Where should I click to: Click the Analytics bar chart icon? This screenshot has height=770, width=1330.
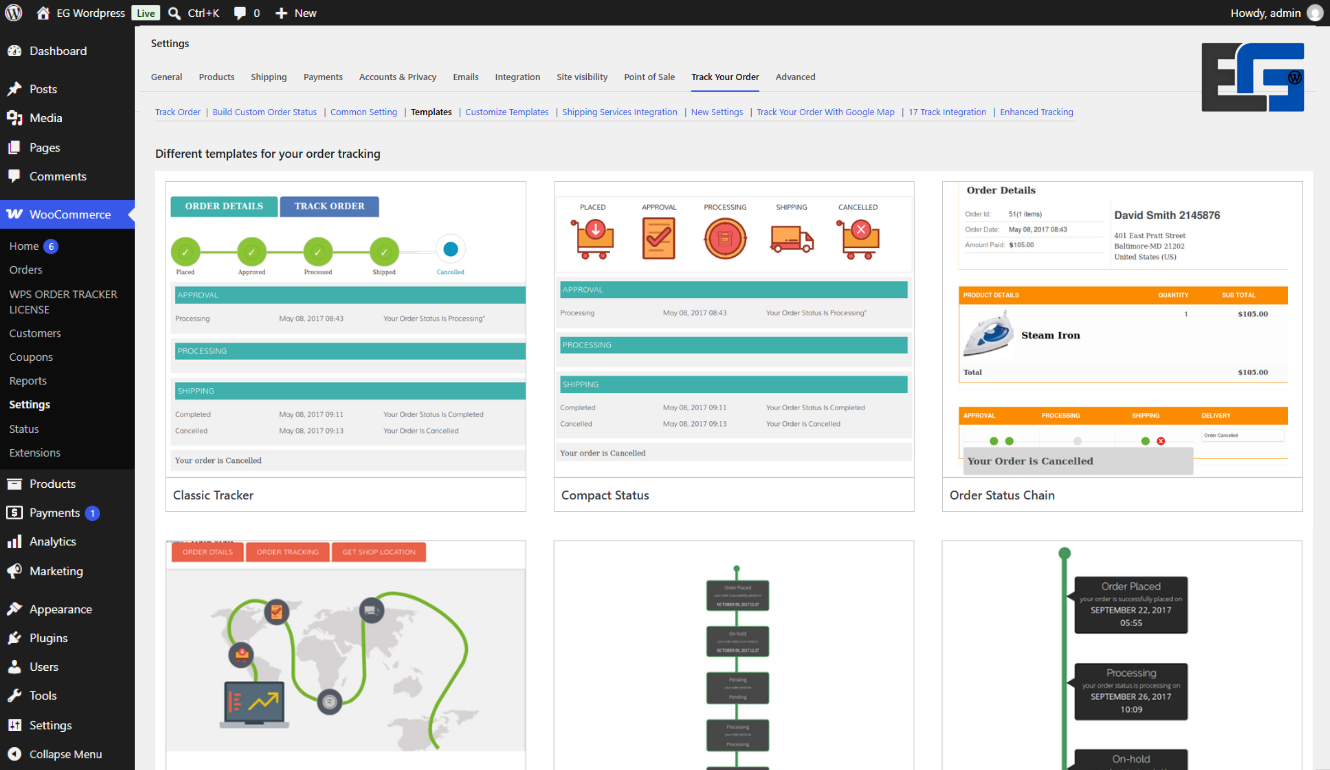pos(14,542)
